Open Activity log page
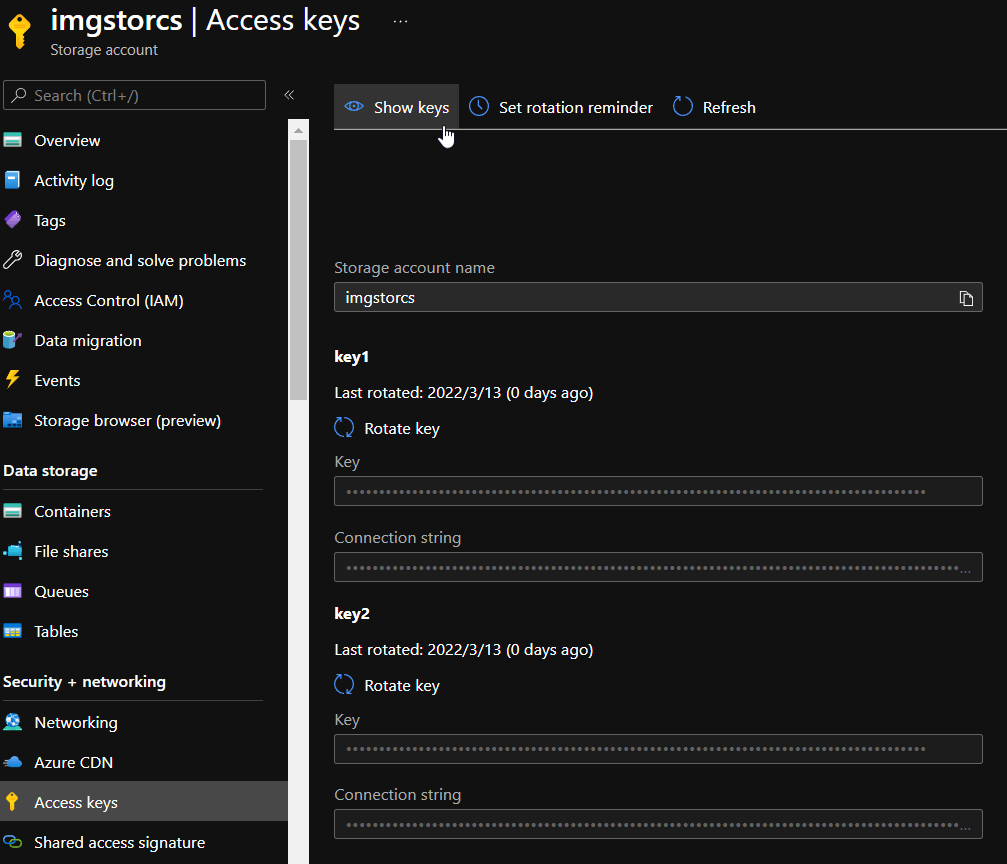 (73, 181)
